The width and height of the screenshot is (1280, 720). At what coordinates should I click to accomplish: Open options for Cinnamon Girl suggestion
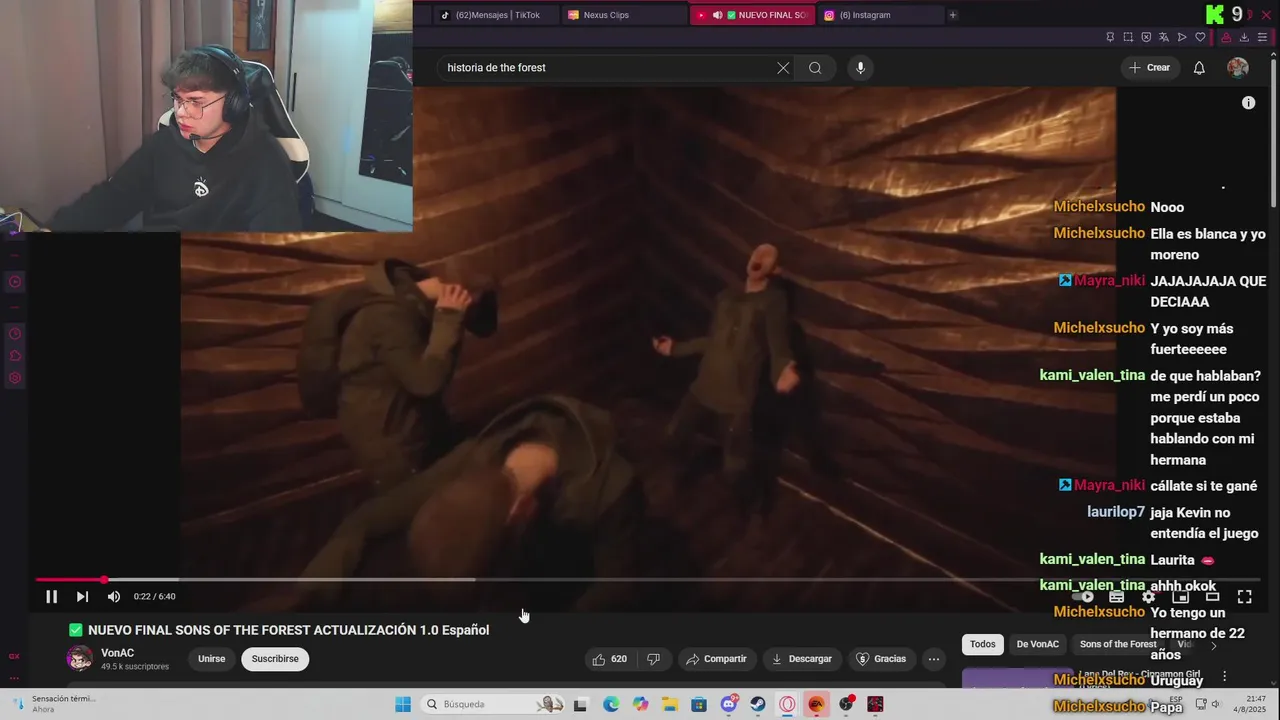tap(1224, 677)
